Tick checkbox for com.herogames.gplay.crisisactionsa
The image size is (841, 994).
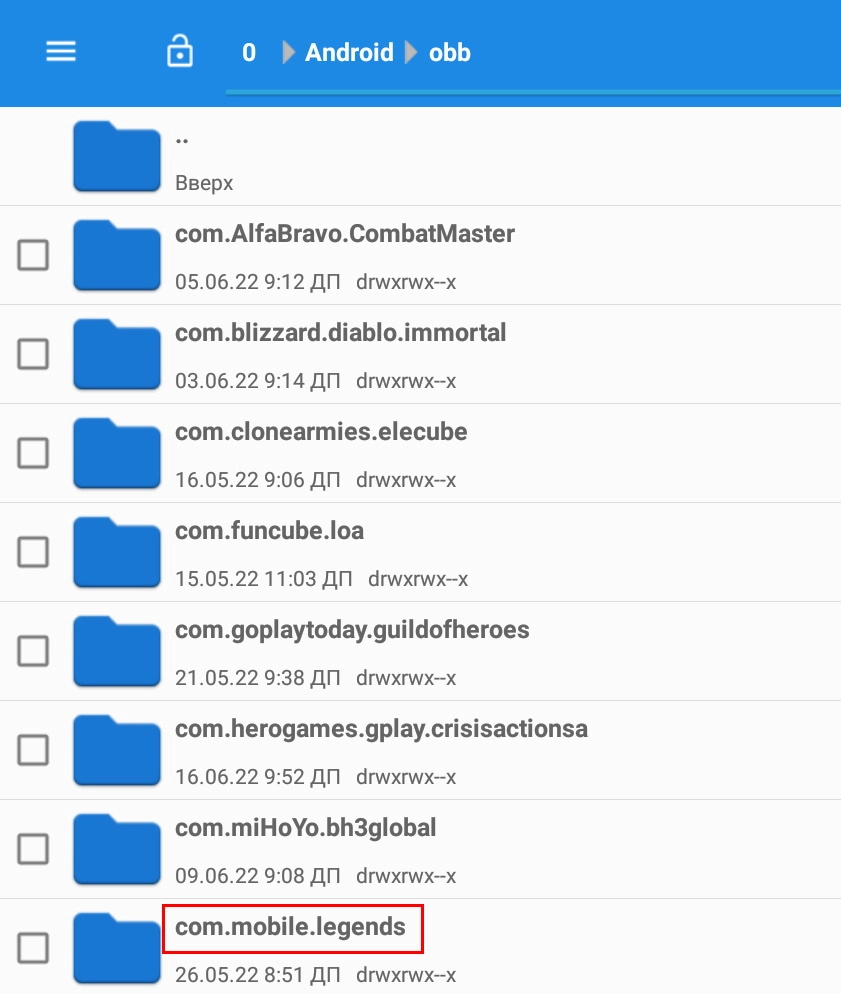33,750
